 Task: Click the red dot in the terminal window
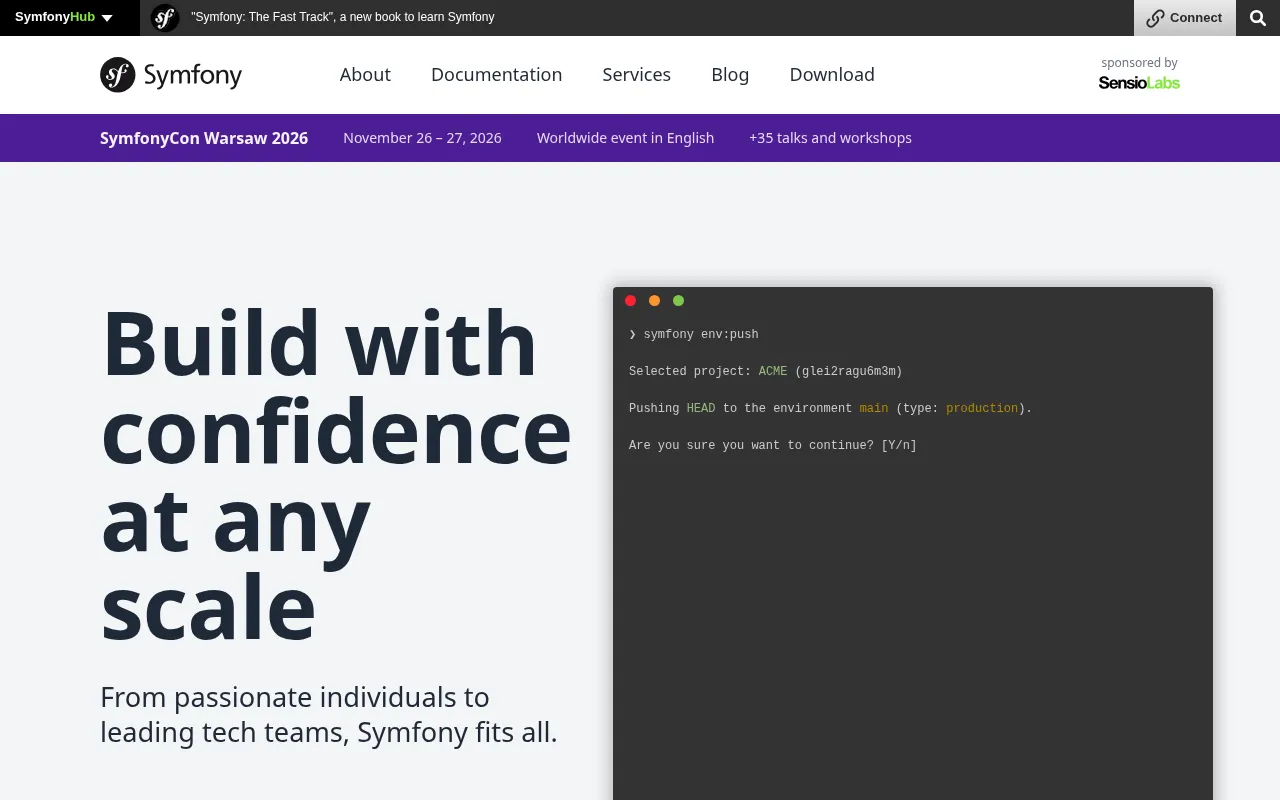pos(630,301)
